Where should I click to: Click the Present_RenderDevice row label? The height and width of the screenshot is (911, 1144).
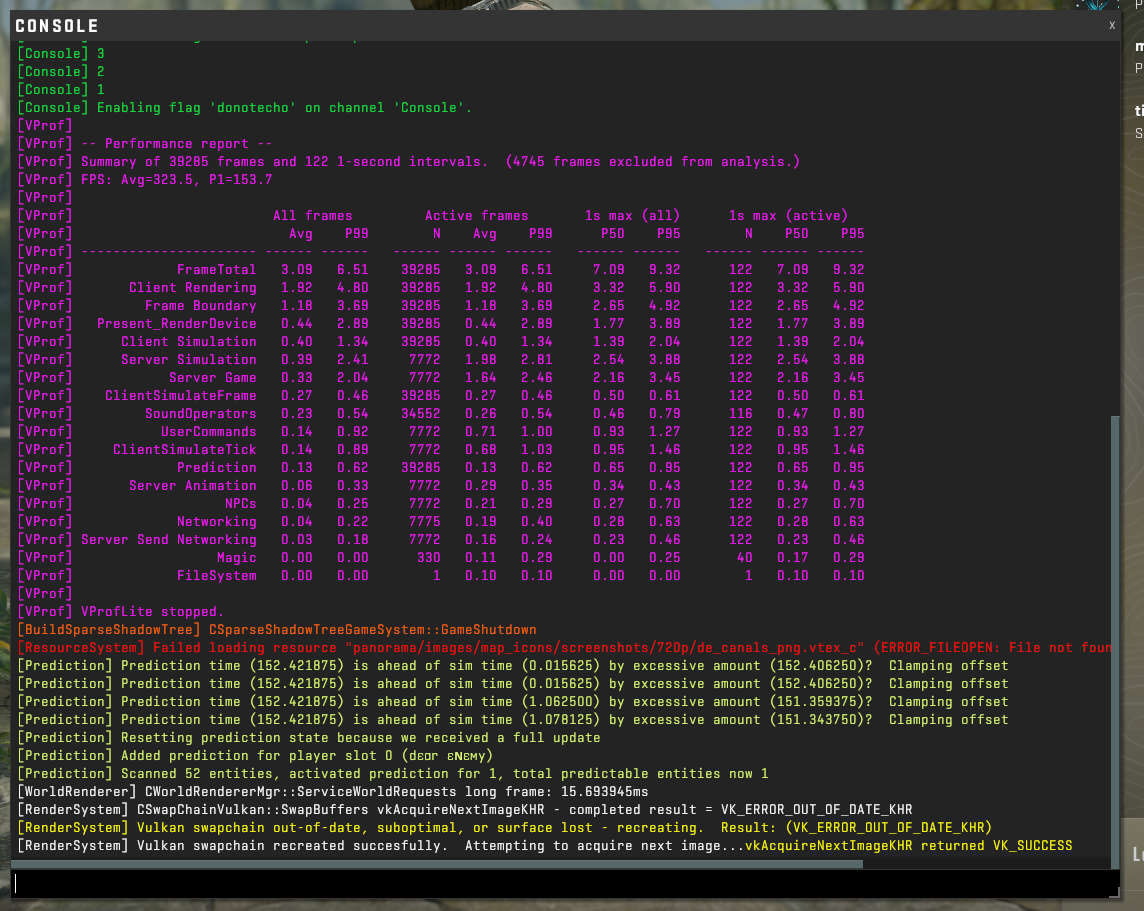point(177,324)
